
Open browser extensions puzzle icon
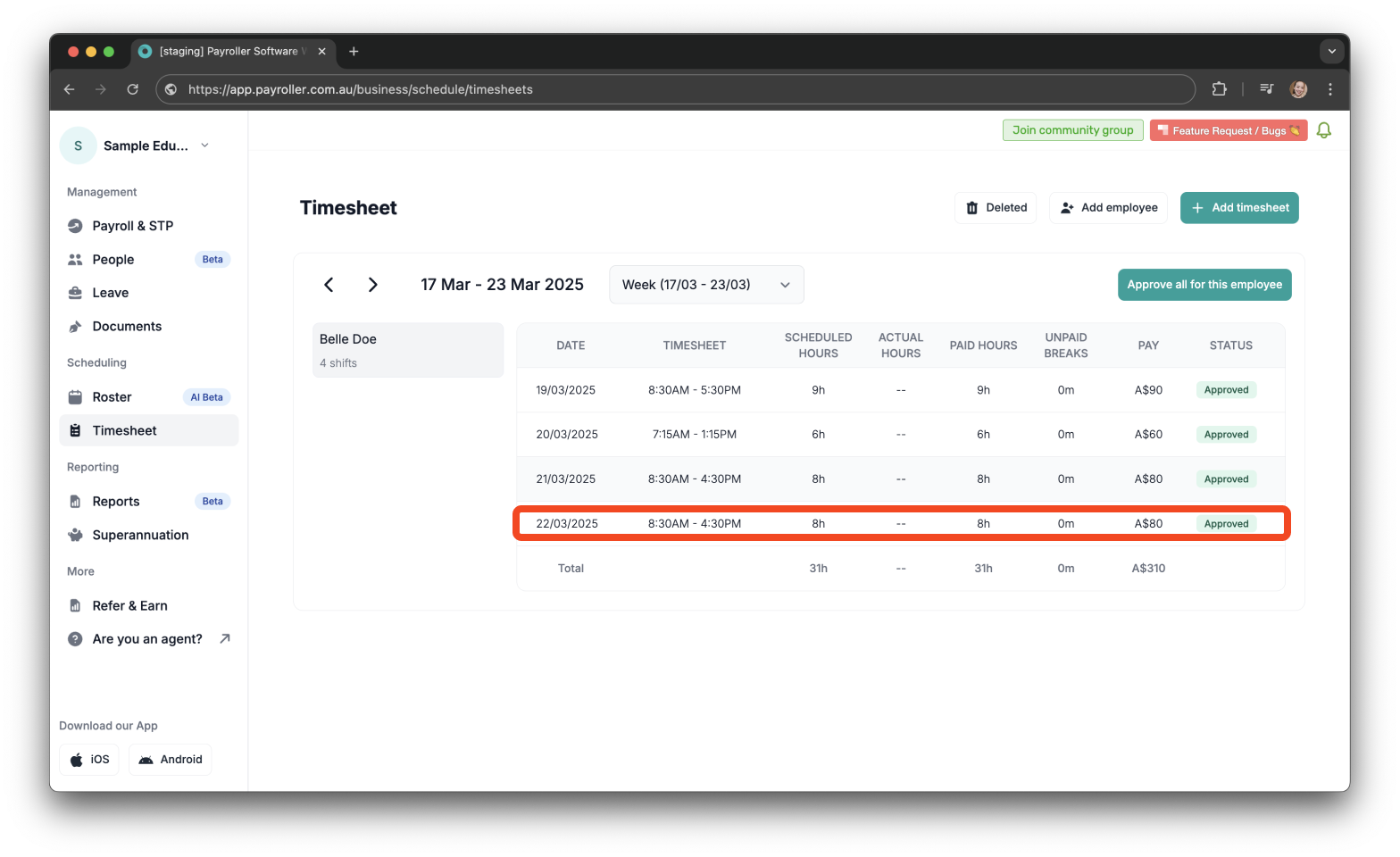[1219, 89]
